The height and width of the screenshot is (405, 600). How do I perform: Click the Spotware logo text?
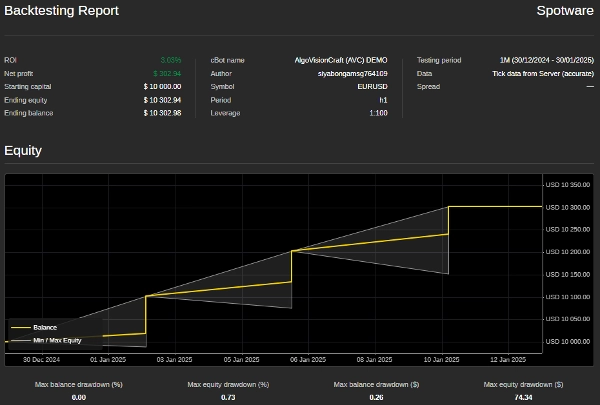click(x=565, y=11)
